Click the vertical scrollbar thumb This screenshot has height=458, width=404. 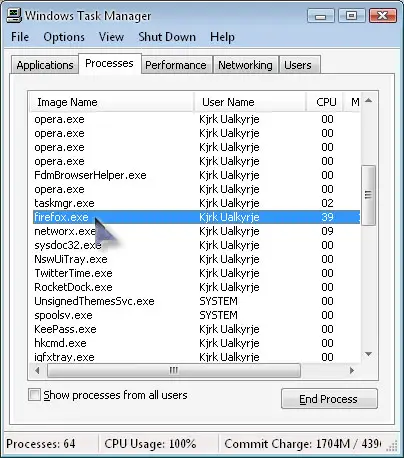point(368,195)
